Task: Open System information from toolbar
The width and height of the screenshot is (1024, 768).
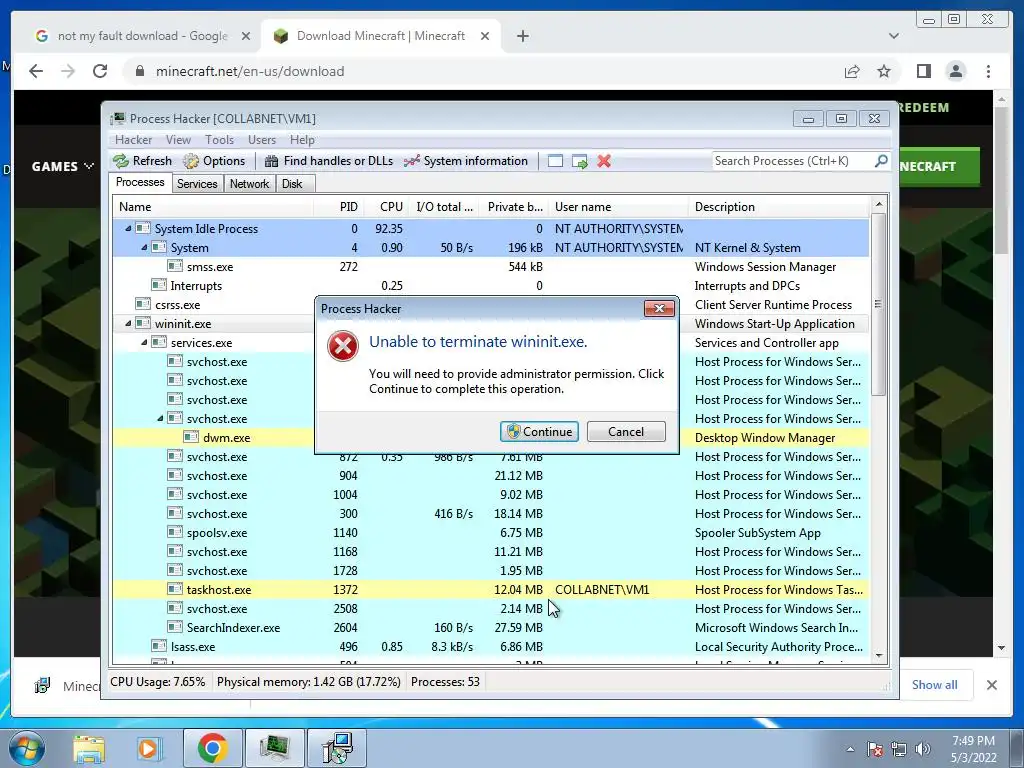Action: click(x=466, y=161)
